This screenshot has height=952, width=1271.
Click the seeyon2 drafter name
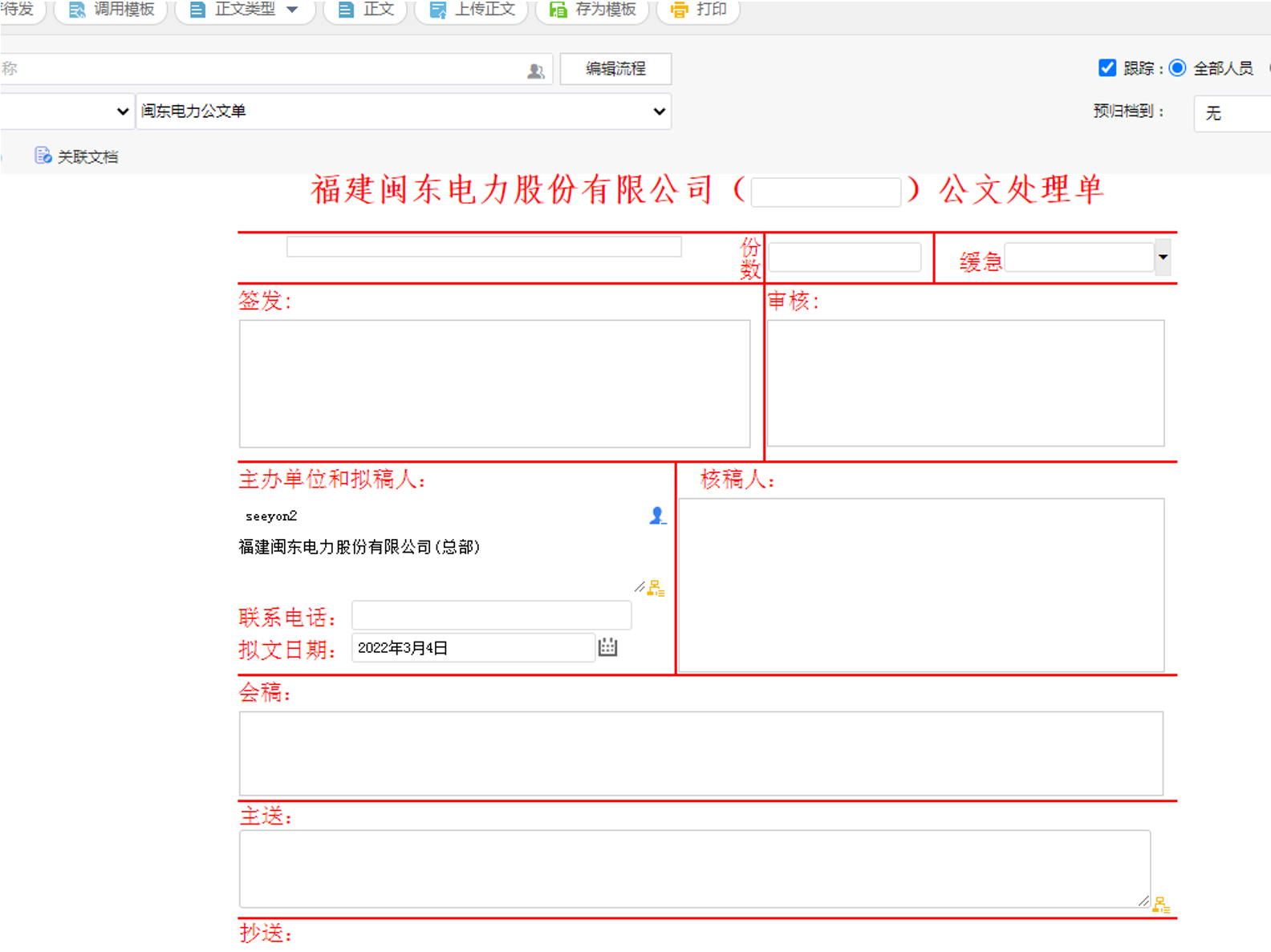(271, 516)
